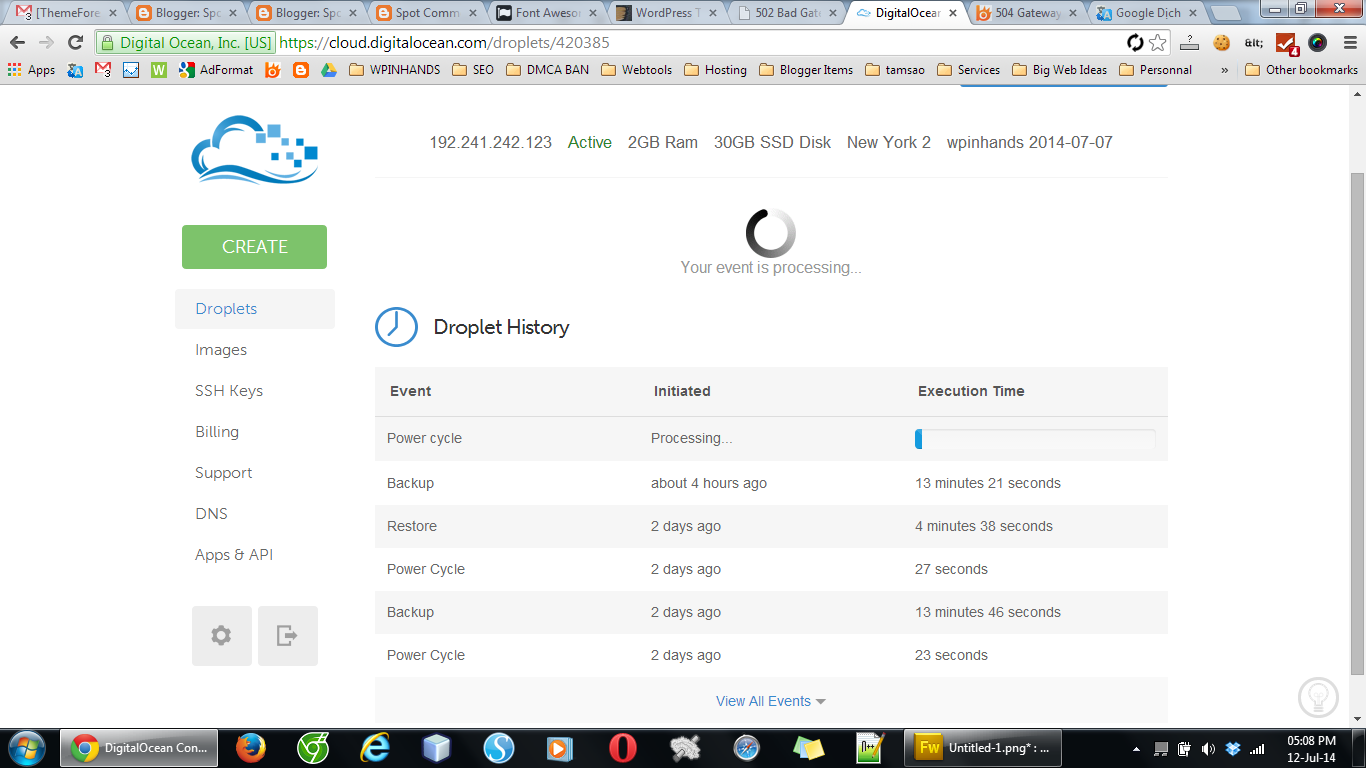Click the color lens extension icon
The height and width of the screenshot is (768, 1366).
point(1318,43)
